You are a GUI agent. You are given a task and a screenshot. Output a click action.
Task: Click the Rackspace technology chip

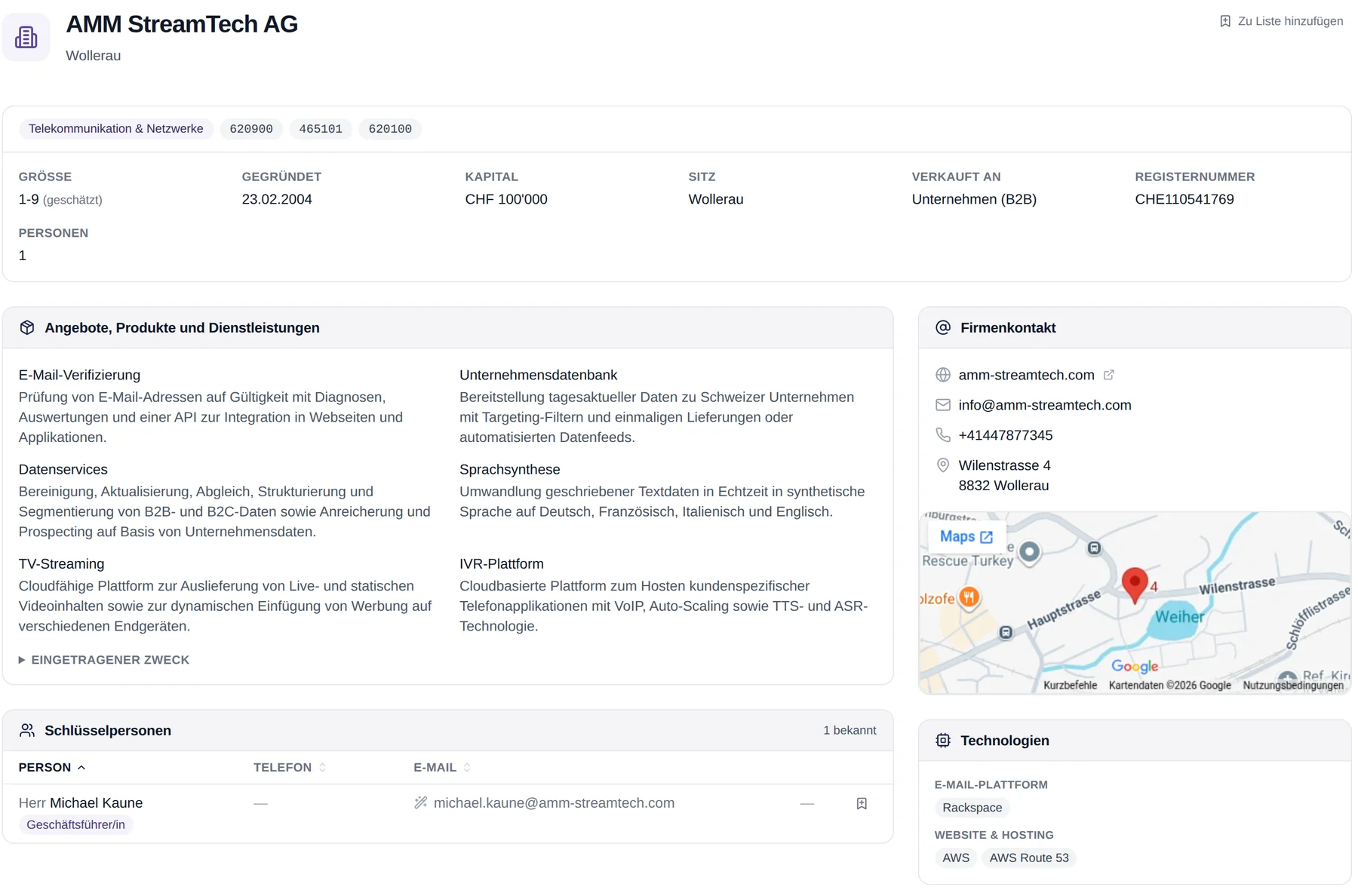(x=972, y=808)
